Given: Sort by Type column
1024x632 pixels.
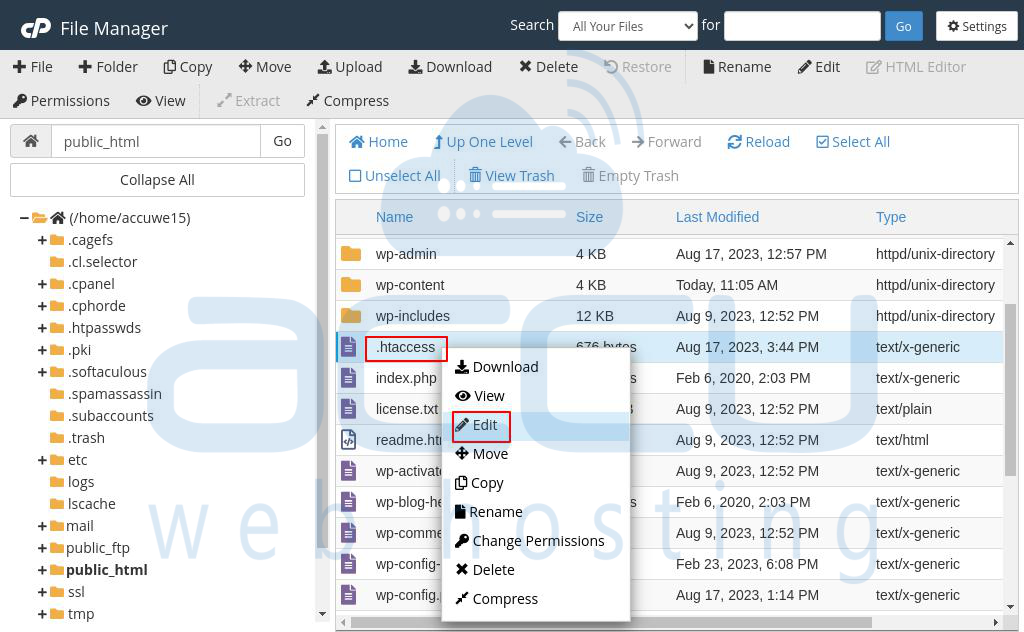Looking at the screenshot, I should [x=891, y=217].
